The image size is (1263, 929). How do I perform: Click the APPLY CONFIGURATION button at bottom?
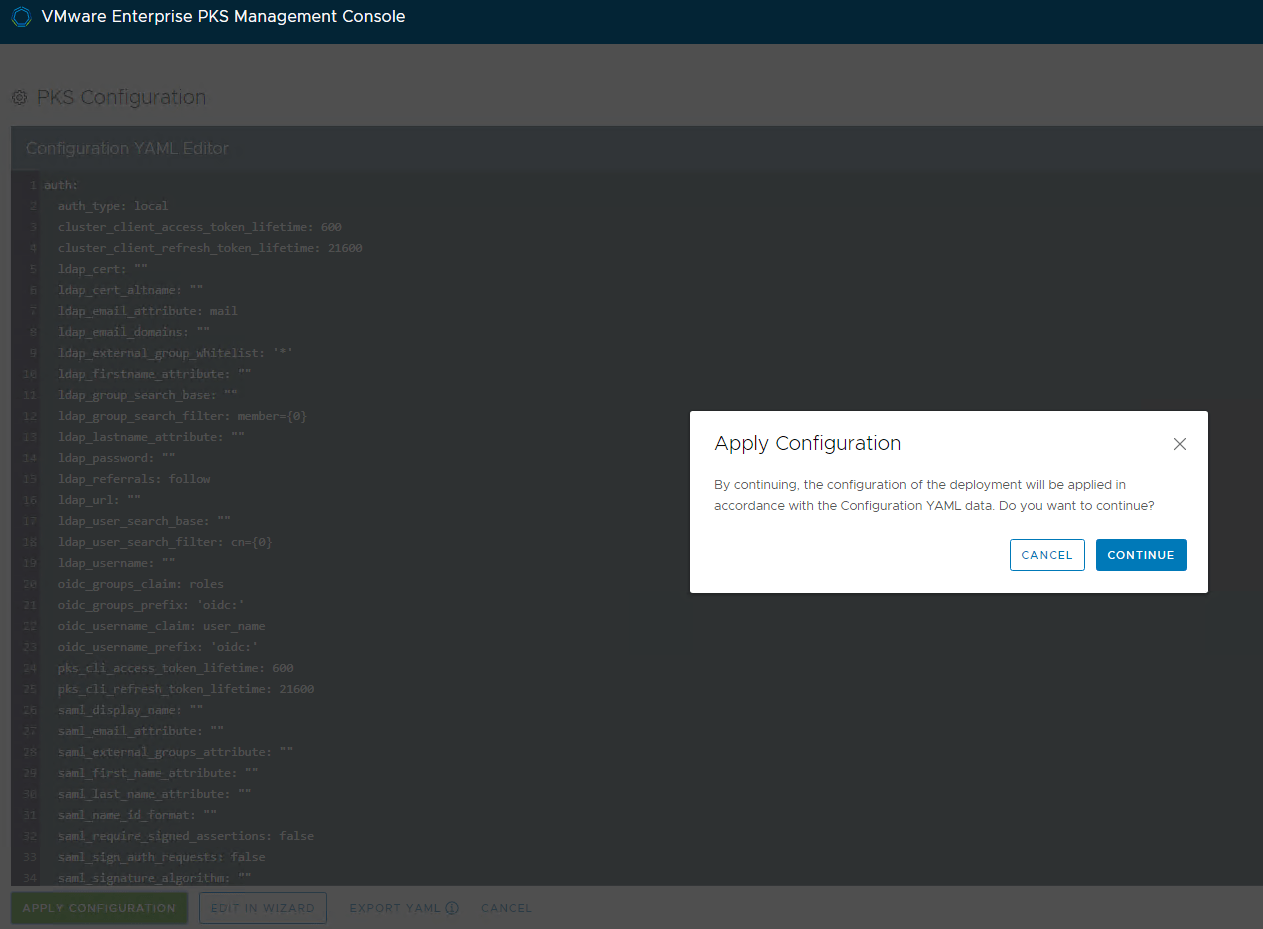pyautogui.click(x=99, y=908)
